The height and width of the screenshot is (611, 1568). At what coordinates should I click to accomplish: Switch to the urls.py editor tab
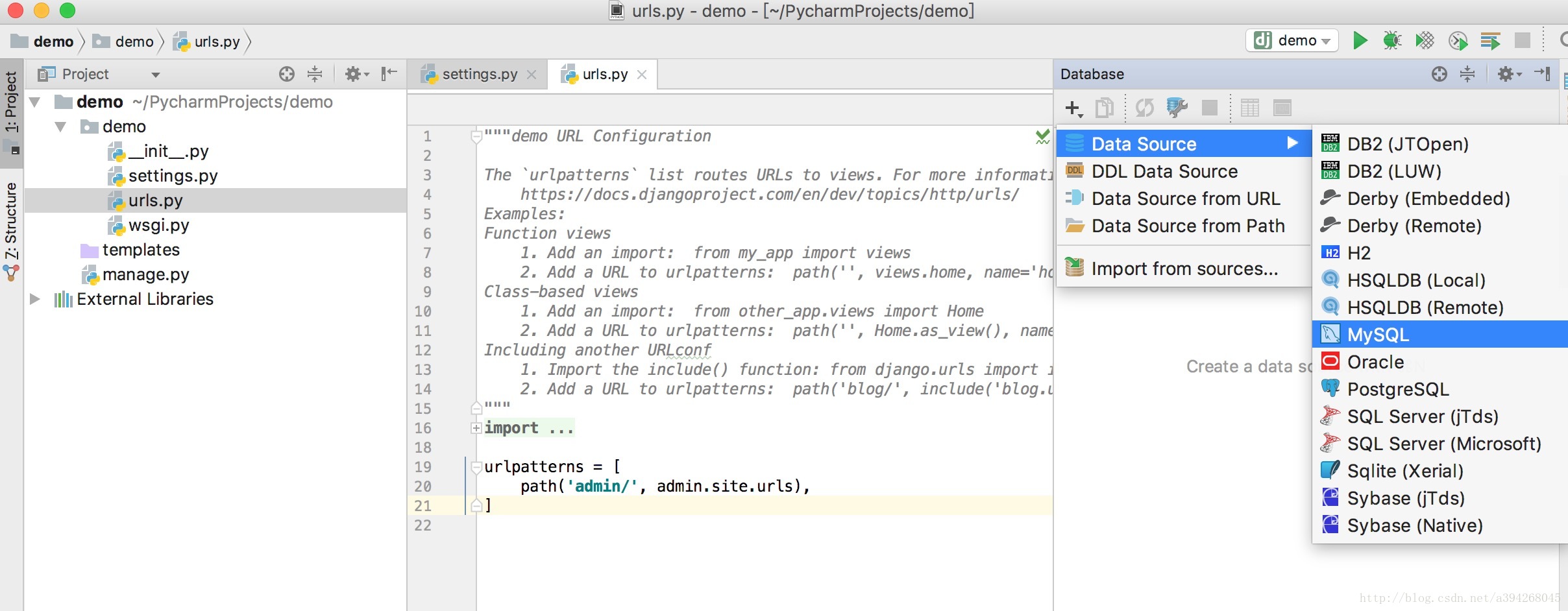click(604, 75)
